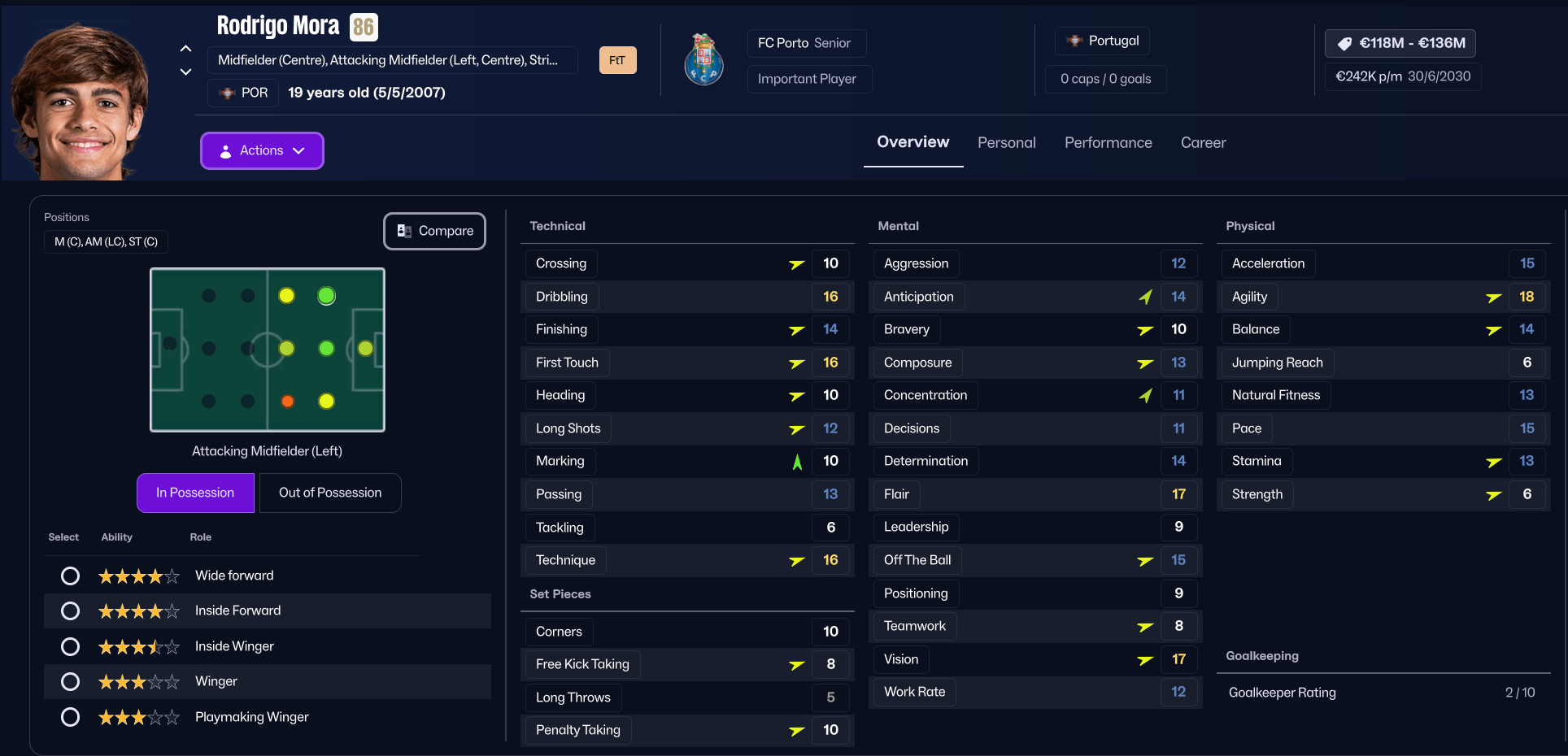
Task: Click the Technique attribute label
Action: click(x=565, y=560)
